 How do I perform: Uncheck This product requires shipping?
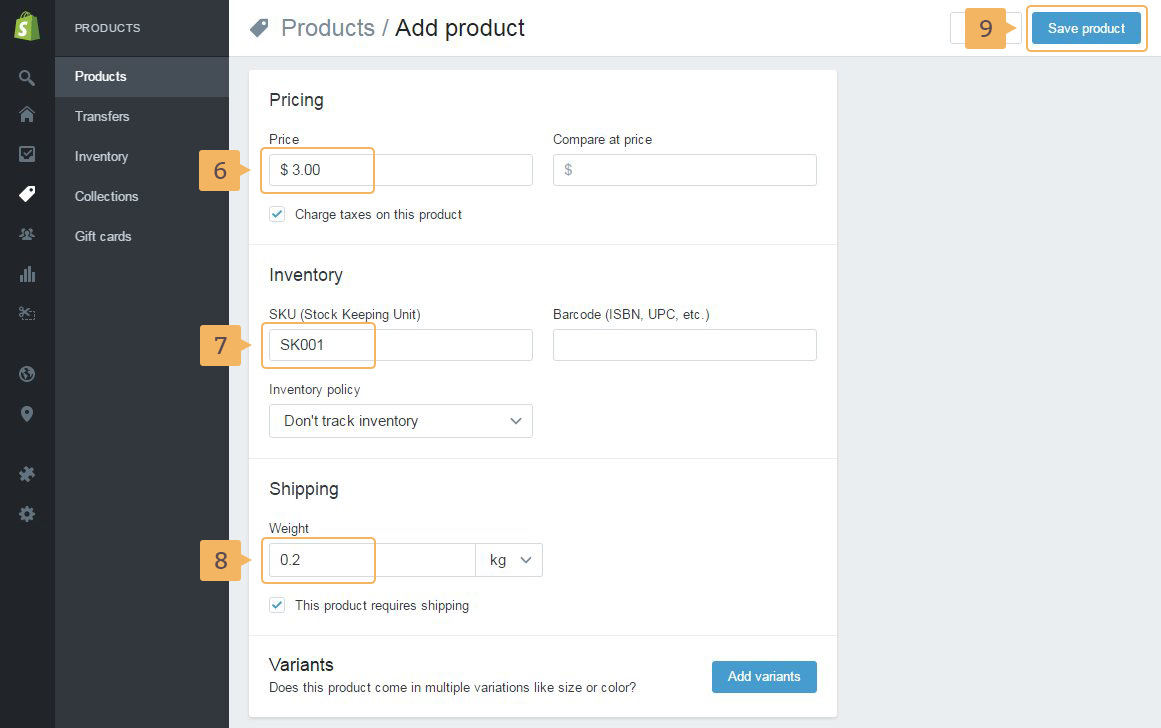tap(278, 605)
